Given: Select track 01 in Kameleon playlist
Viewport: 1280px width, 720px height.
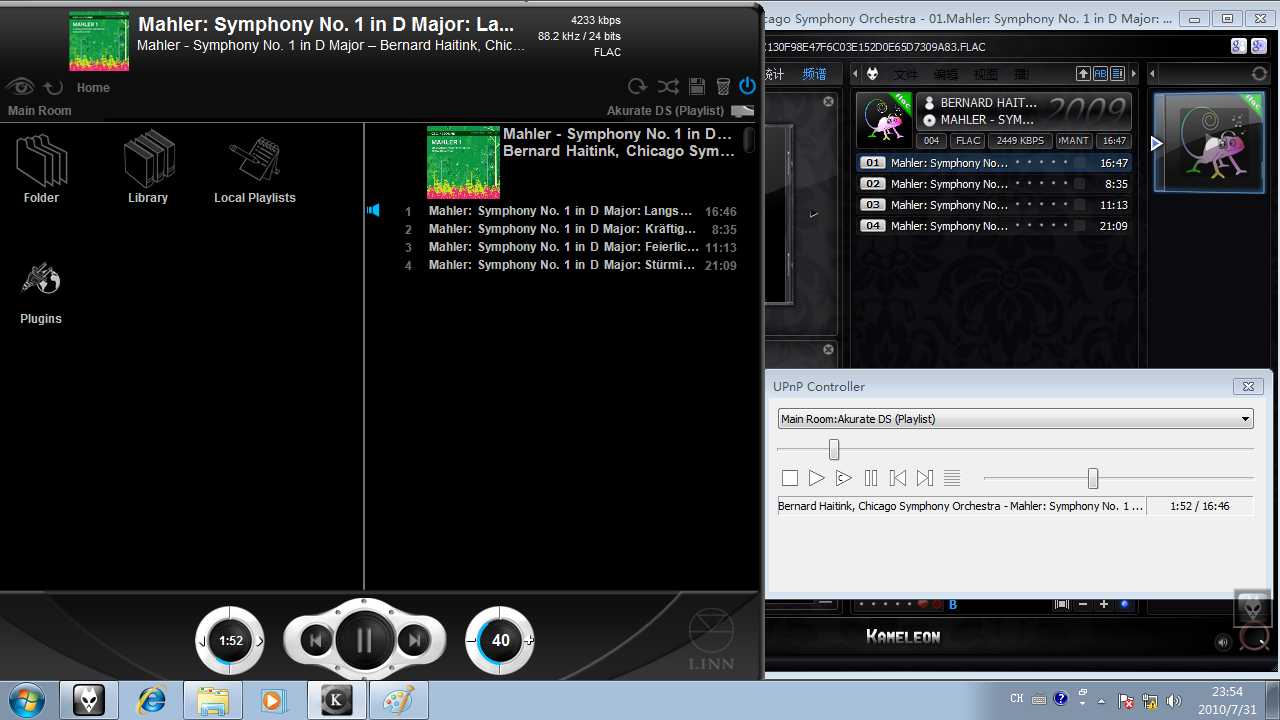Looking at the screenshot, I should point(995,163).
